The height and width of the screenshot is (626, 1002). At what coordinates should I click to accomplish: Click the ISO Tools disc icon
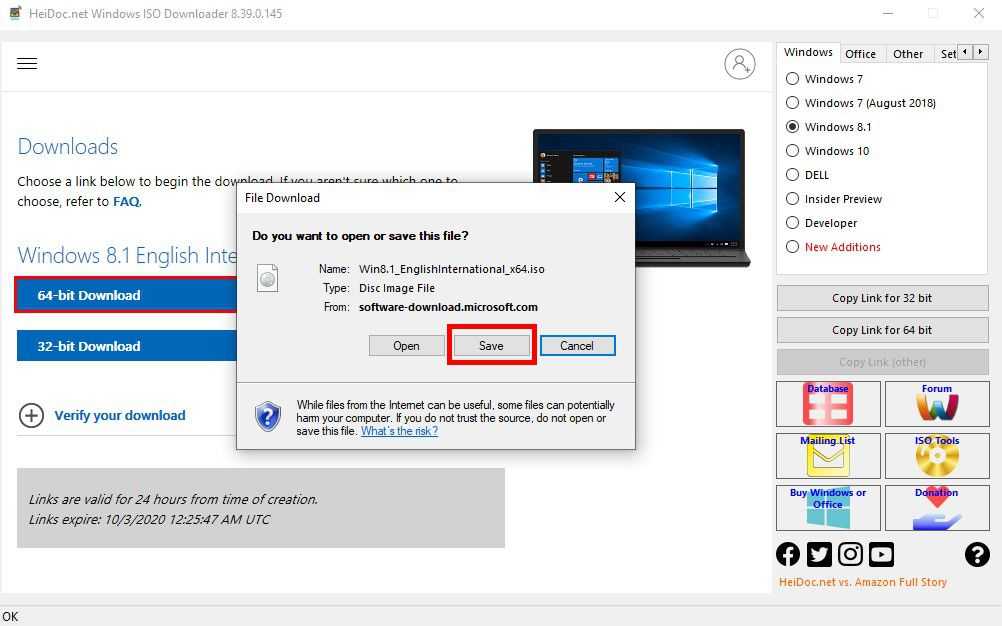(936, 455)
